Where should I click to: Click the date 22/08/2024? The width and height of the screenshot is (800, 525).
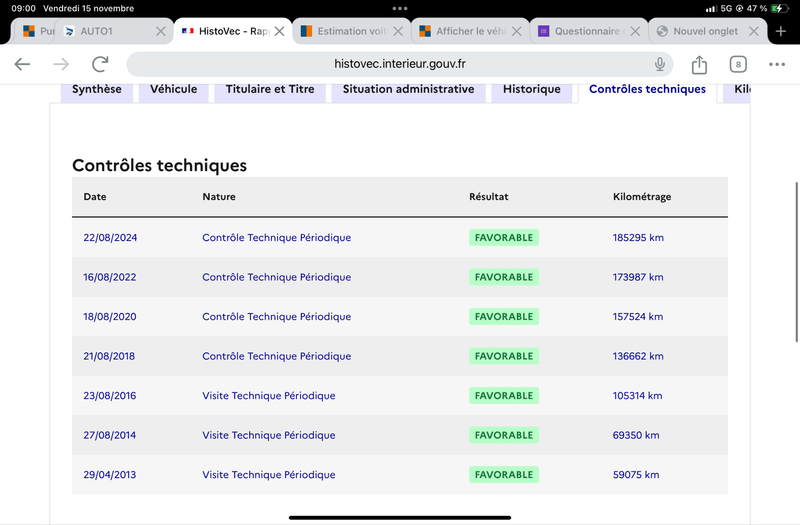click(110, 238)
